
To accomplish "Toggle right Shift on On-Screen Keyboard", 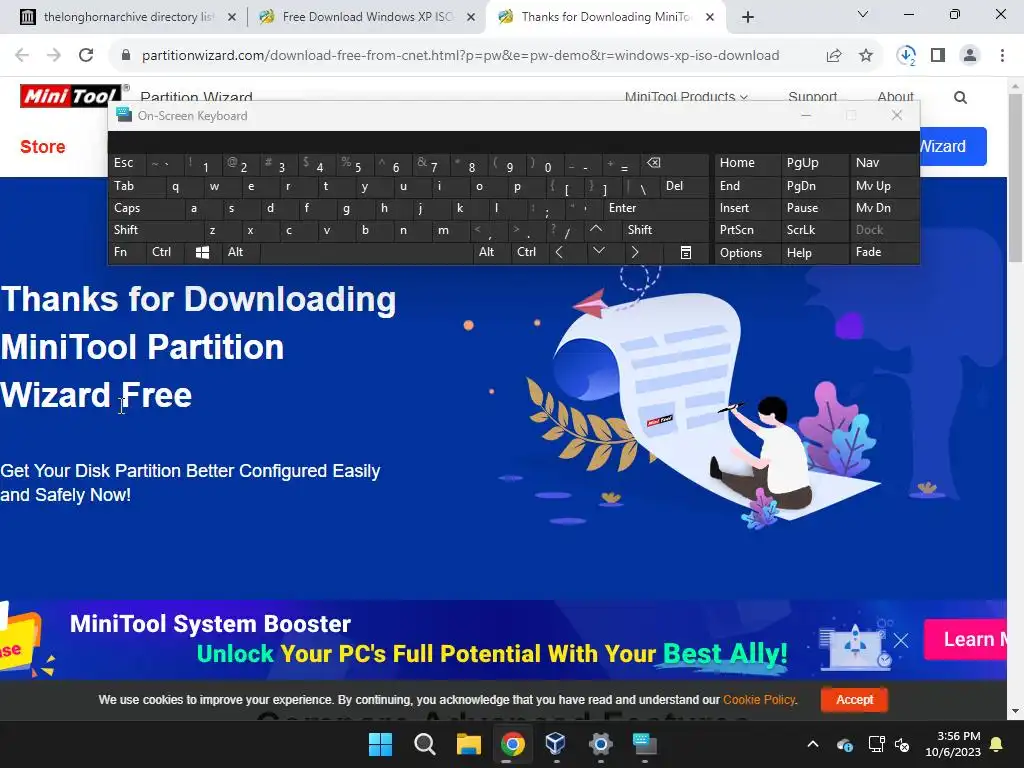I will pyautogui.click(x=665, y=230).
